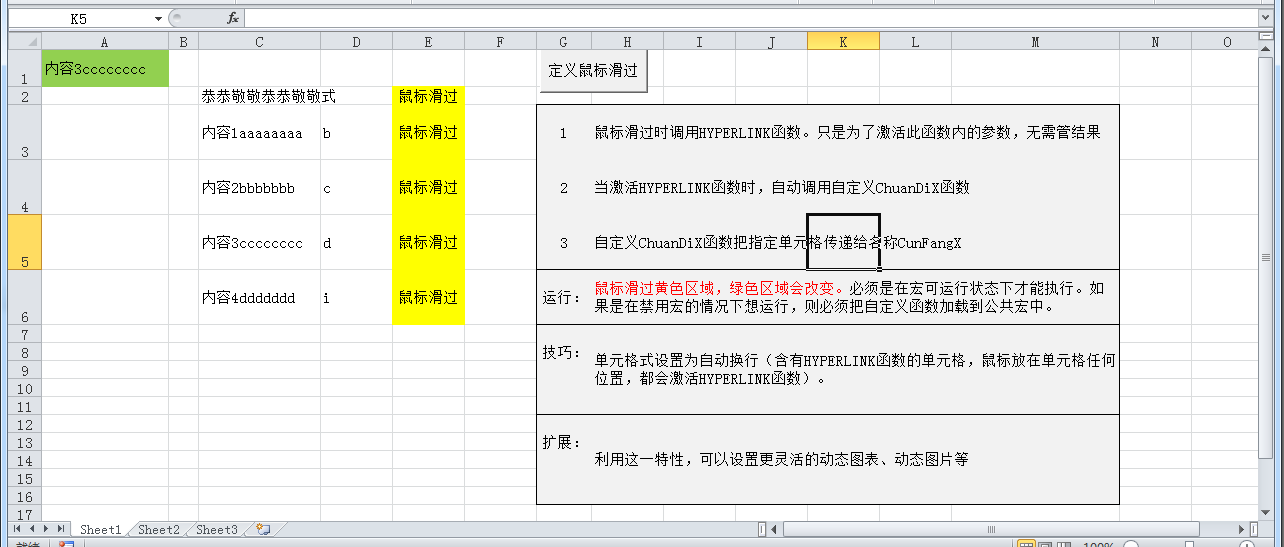Click the Name Box showing K5

(79, 18)
